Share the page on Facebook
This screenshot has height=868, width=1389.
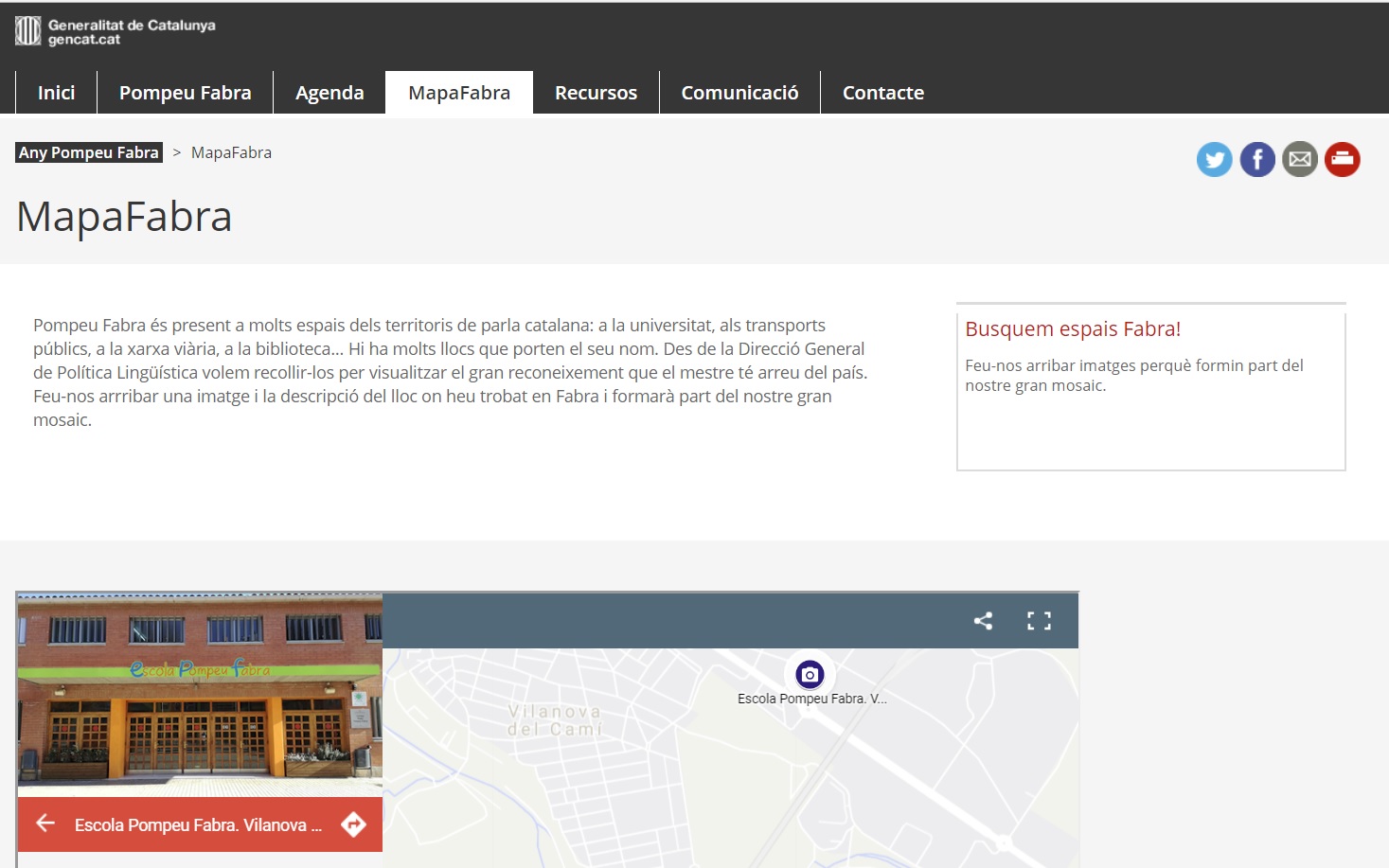[x=1257, y=160]
